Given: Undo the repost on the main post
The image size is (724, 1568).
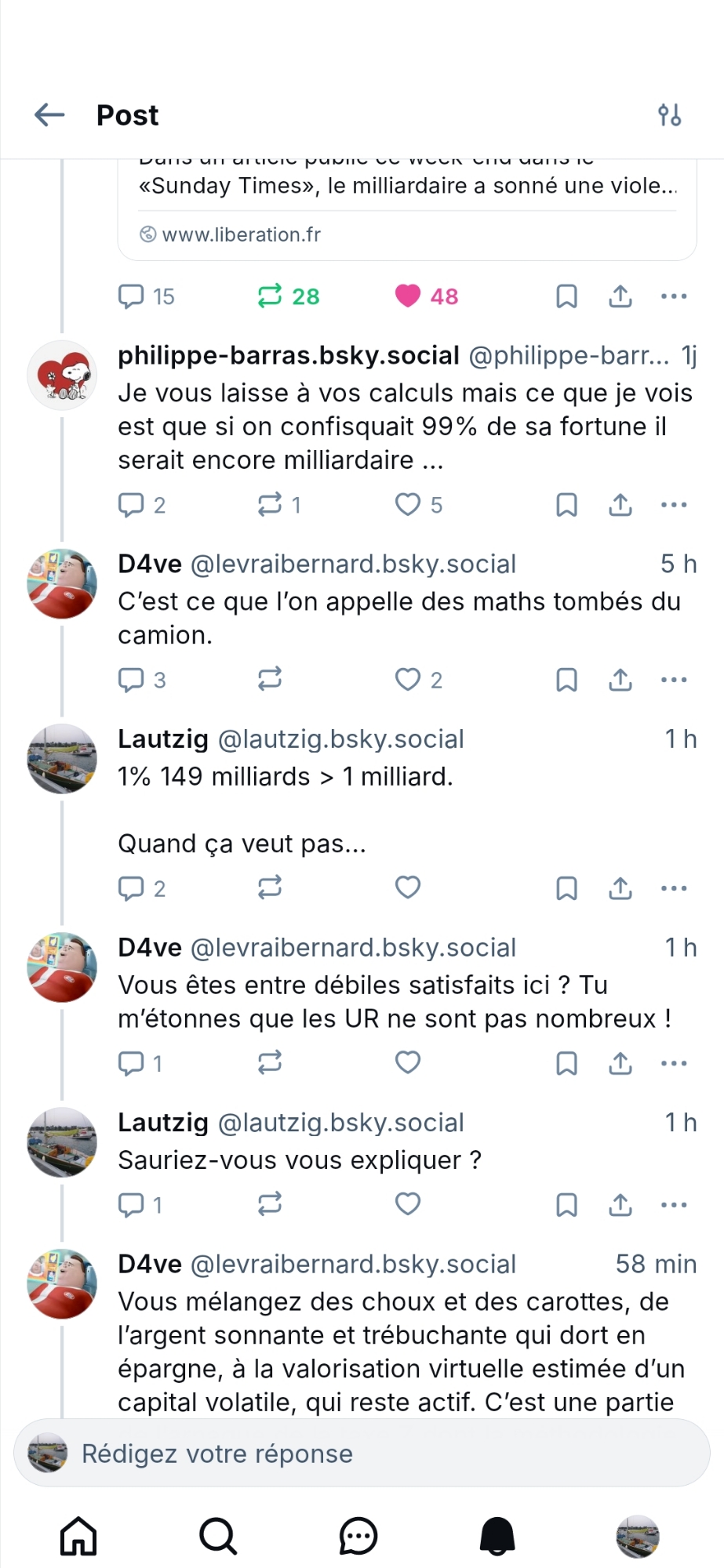Looking at the screenshot, I should 270,296.
